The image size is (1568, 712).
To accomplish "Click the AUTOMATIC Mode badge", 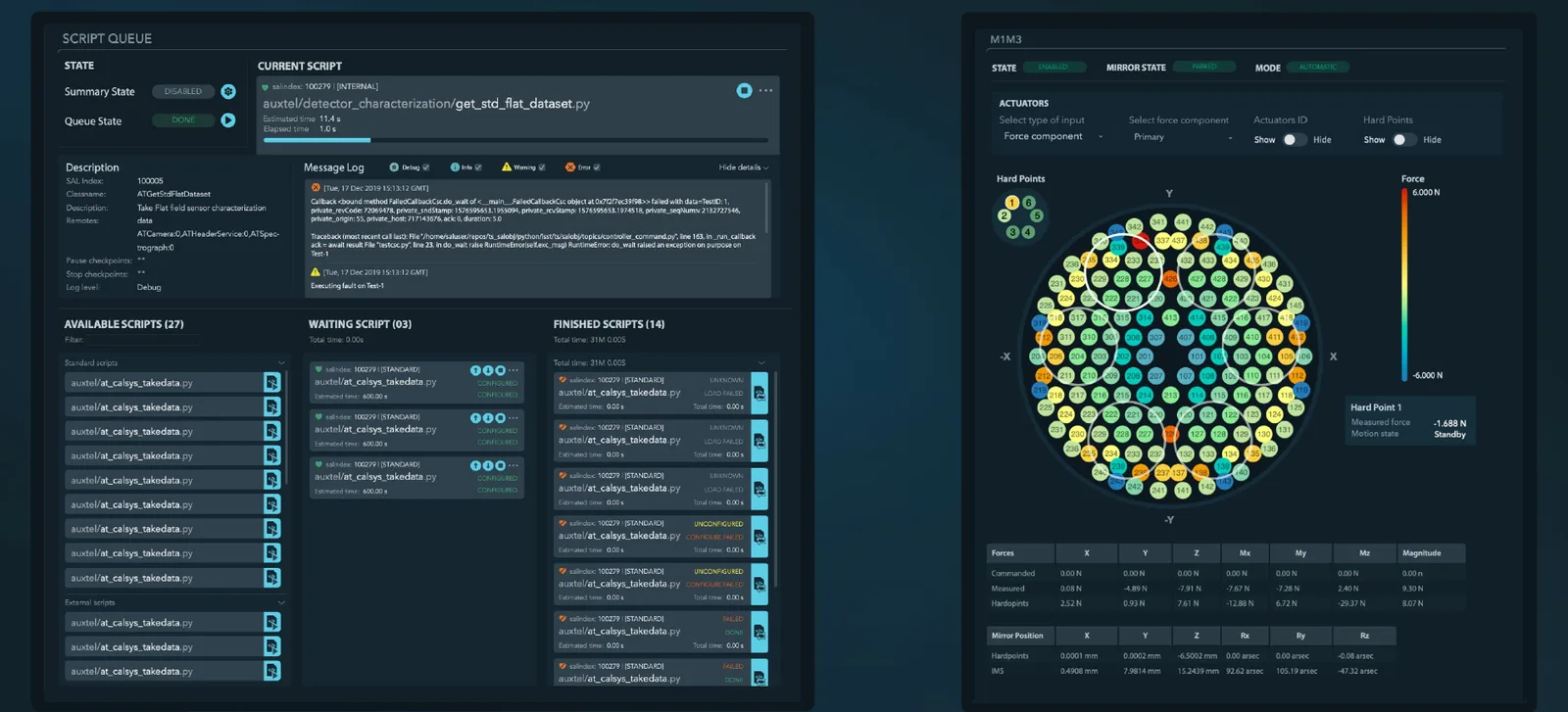I will point(1317,67).
